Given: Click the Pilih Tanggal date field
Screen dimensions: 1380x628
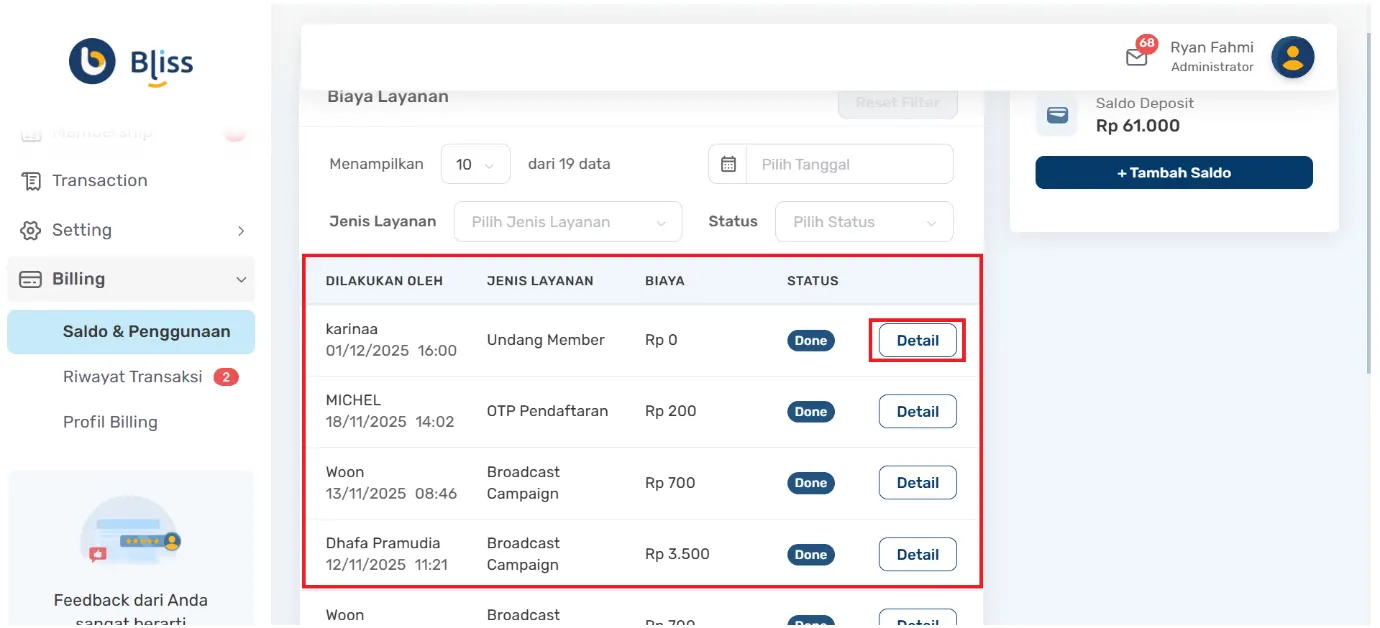Looking at the screenshot, I should [x=848, y=164].
